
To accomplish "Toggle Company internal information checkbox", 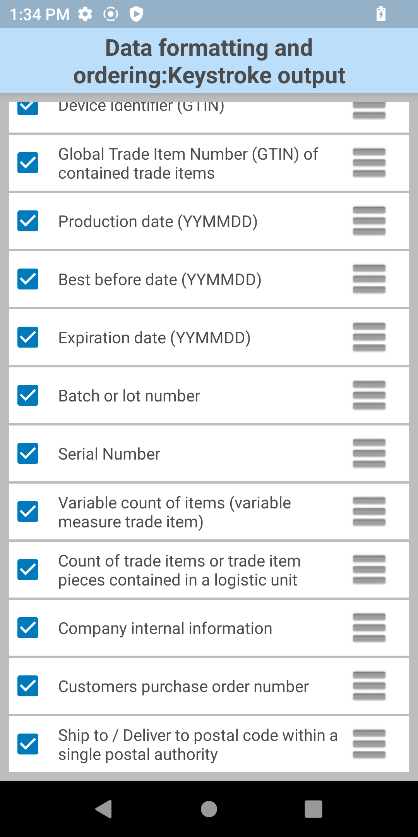I will pyautogui.click(x=28, y=628).
